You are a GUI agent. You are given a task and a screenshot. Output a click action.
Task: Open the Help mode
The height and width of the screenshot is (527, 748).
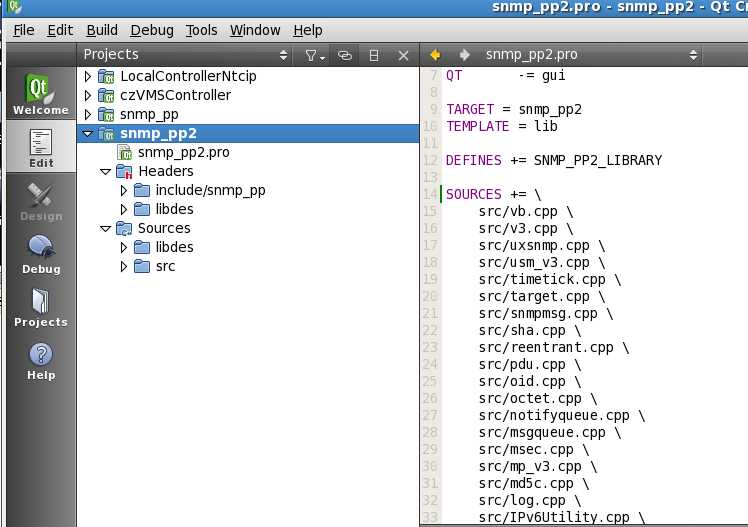pyautogui.click(x=41, y=360)
